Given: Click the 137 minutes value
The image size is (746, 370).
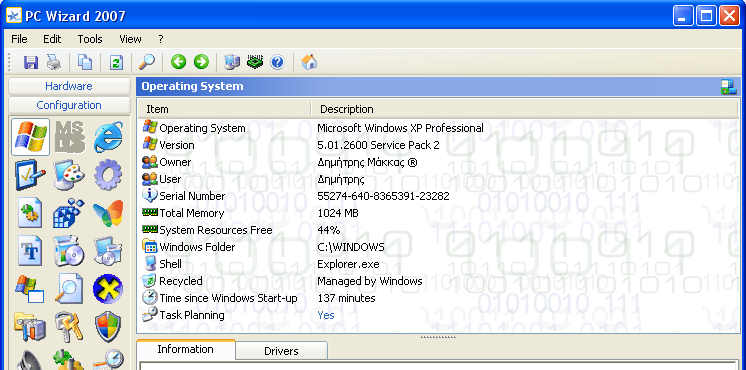Looking at the screenshot, I should click(x=346, y=298).
